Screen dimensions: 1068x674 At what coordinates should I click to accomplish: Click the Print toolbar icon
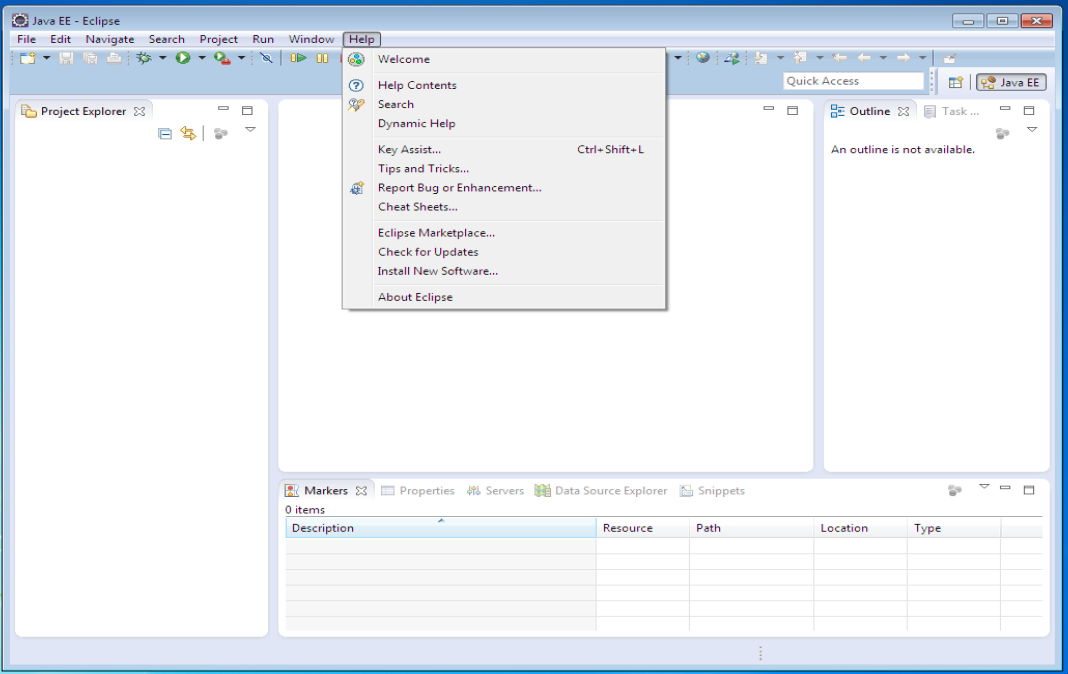(114, 59)
